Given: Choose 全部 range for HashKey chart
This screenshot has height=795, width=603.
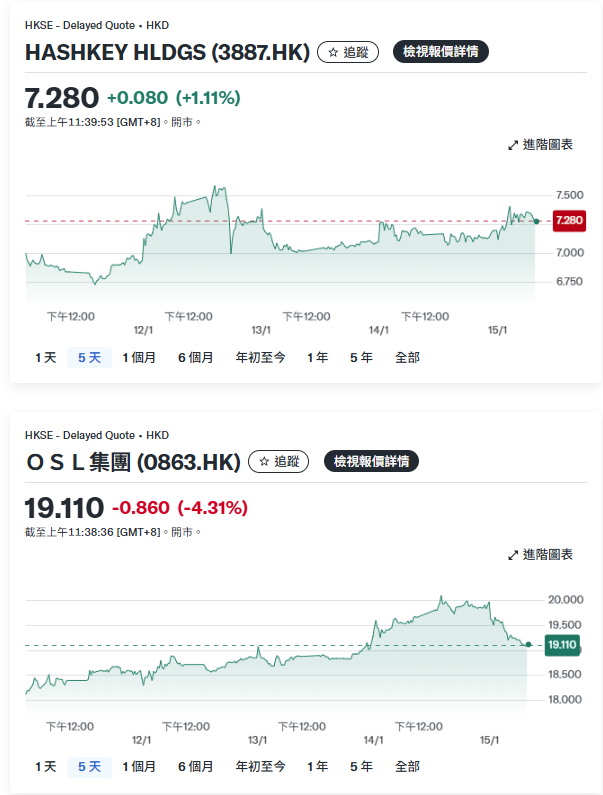Looking at the screenshot, I should tap(407, 357).
